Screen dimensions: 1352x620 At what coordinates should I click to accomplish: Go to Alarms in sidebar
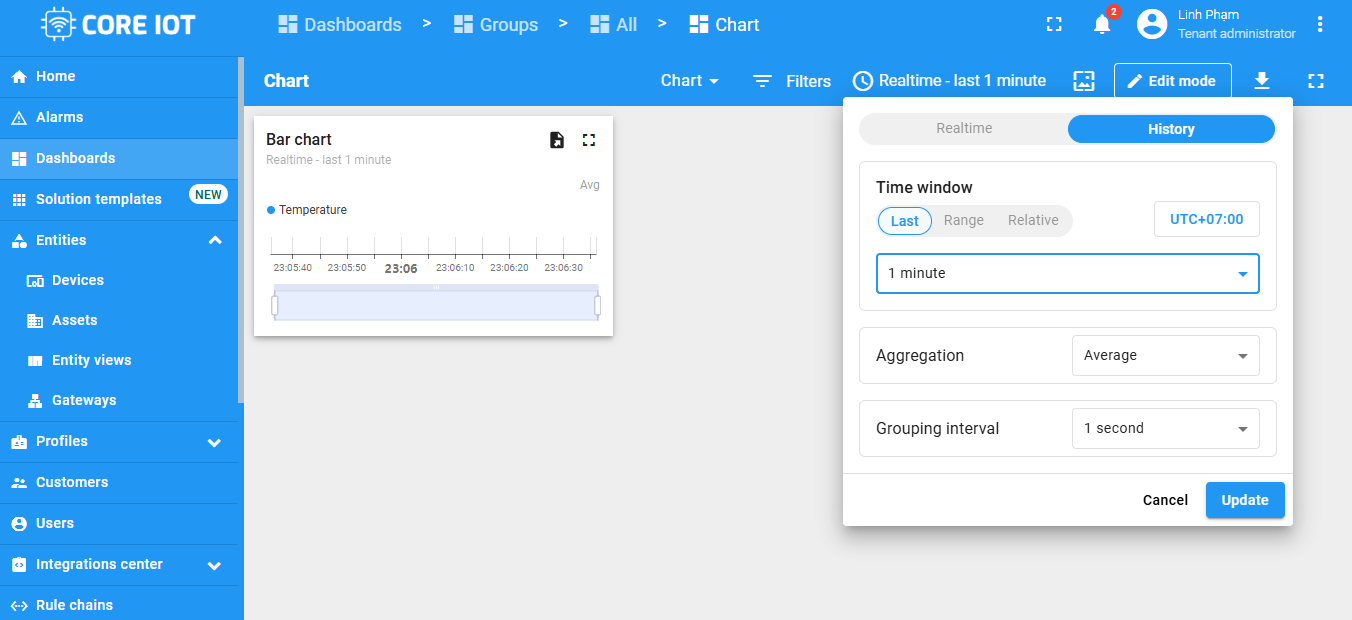click(x=60, y=117)
